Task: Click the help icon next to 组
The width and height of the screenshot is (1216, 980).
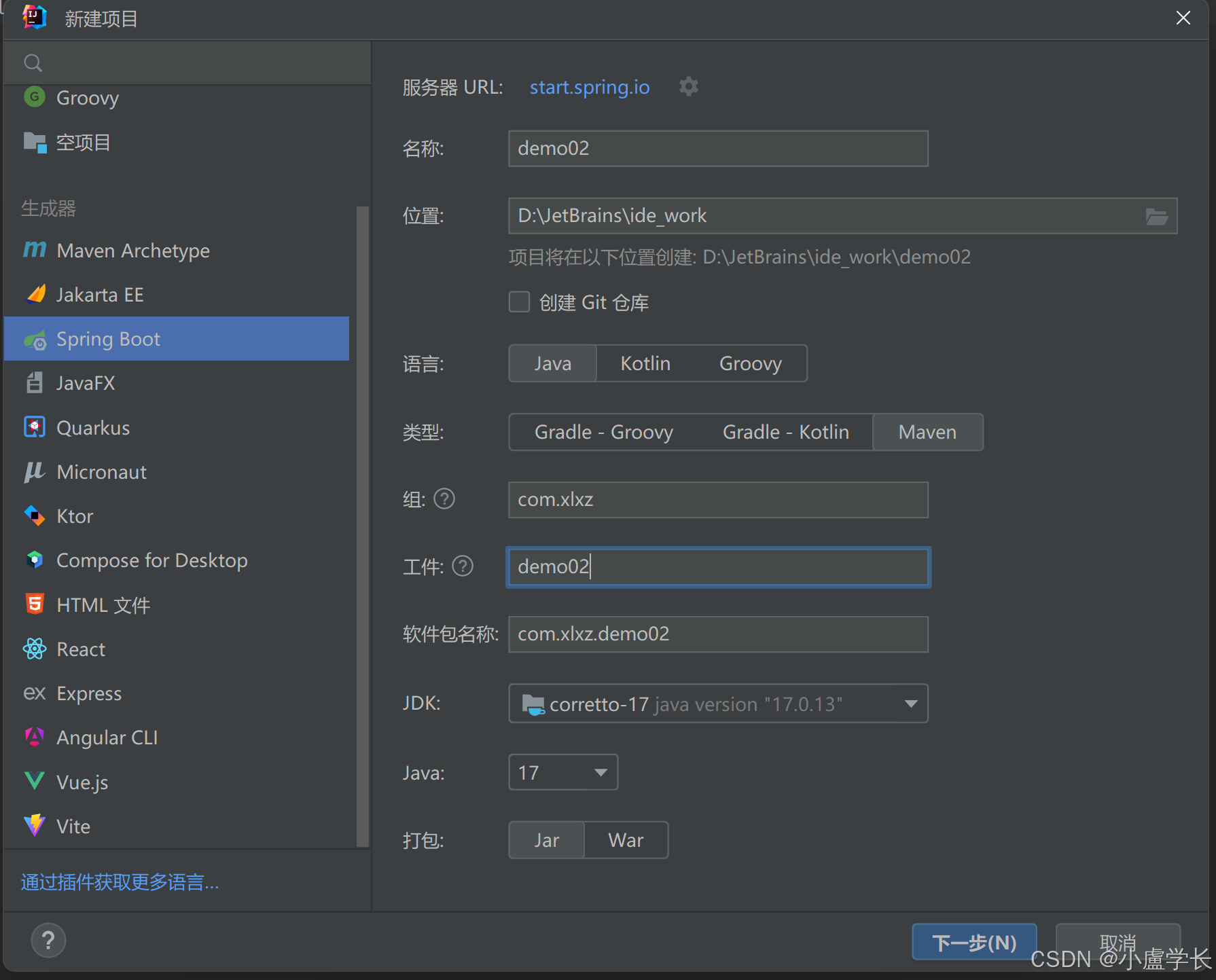Action: click(444, 499)
